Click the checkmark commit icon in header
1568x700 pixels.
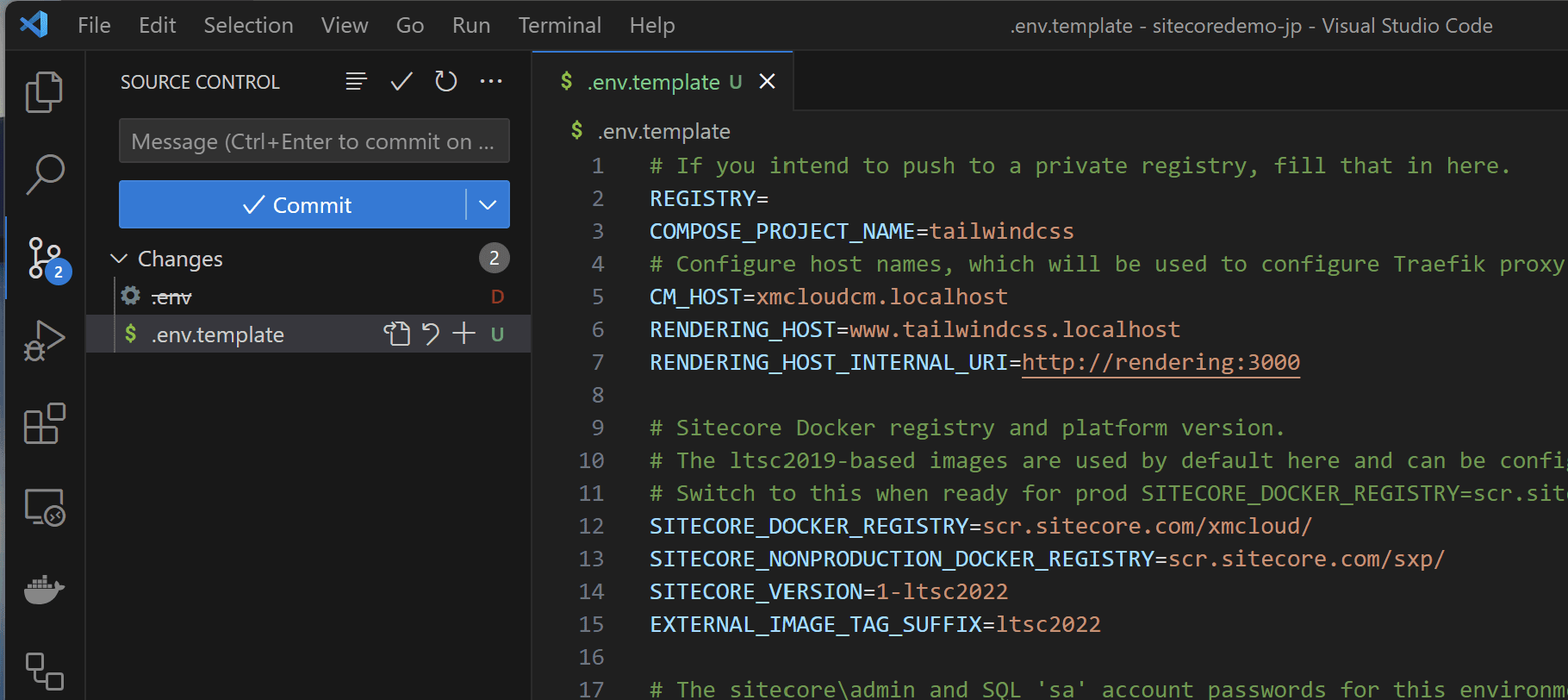point(401,82)
